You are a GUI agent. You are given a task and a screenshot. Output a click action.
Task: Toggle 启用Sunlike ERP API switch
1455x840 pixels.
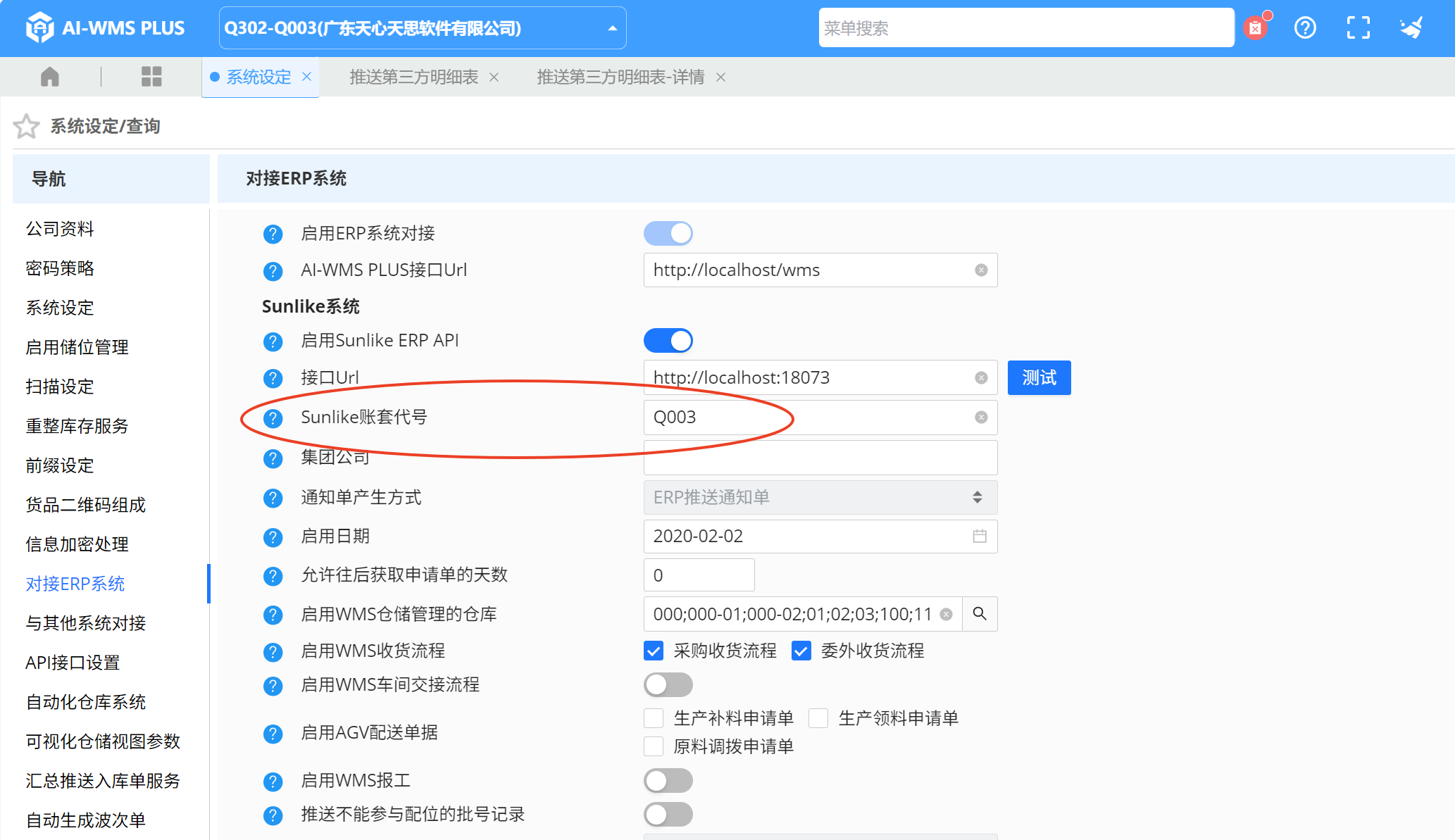(668, 341)
